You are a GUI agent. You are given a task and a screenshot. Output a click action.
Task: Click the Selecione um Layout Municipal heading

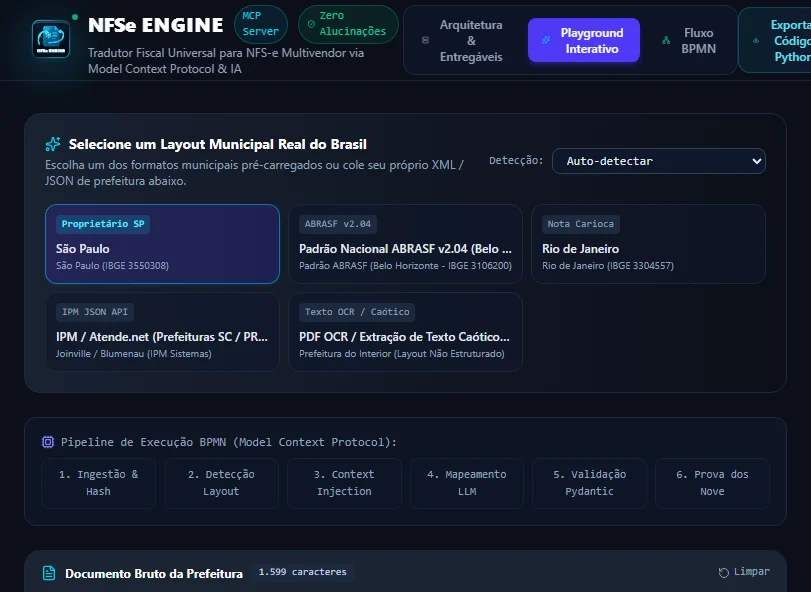tap(218, 144)
